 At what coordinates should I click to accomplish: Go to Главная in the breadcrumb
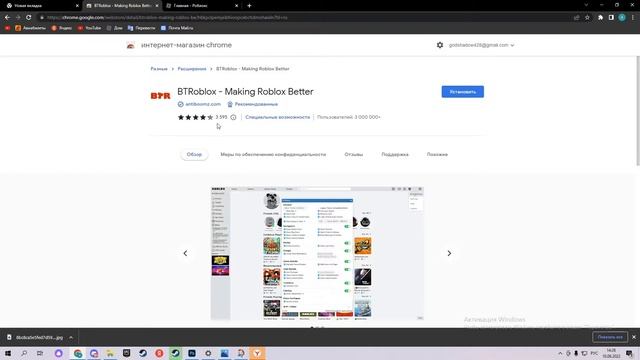[159, 69]
